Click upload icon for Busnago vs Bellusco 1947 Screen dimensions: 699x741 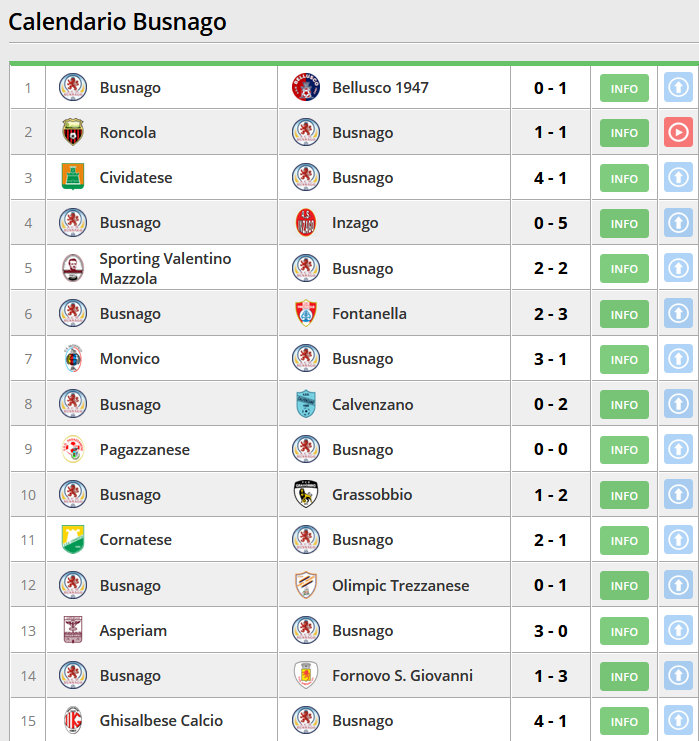678,87
